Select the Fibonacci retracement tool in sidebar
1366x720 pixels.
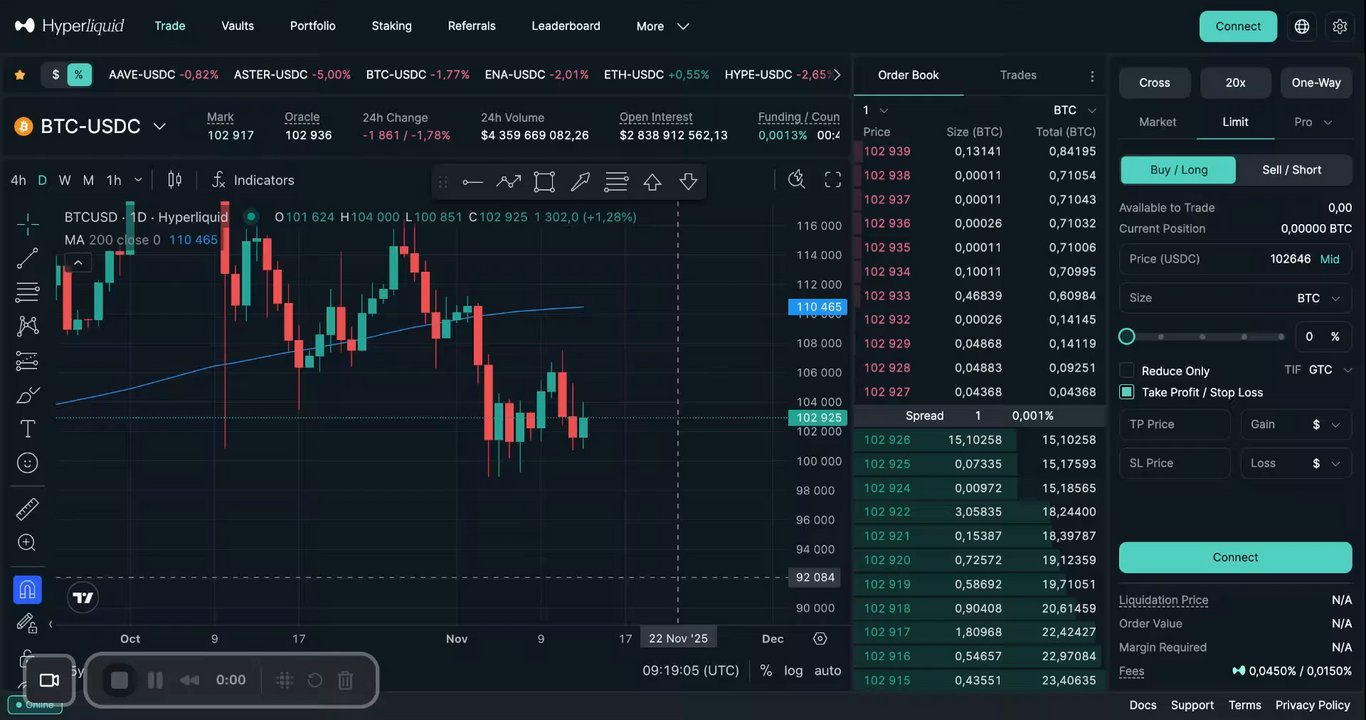(28, 292)
